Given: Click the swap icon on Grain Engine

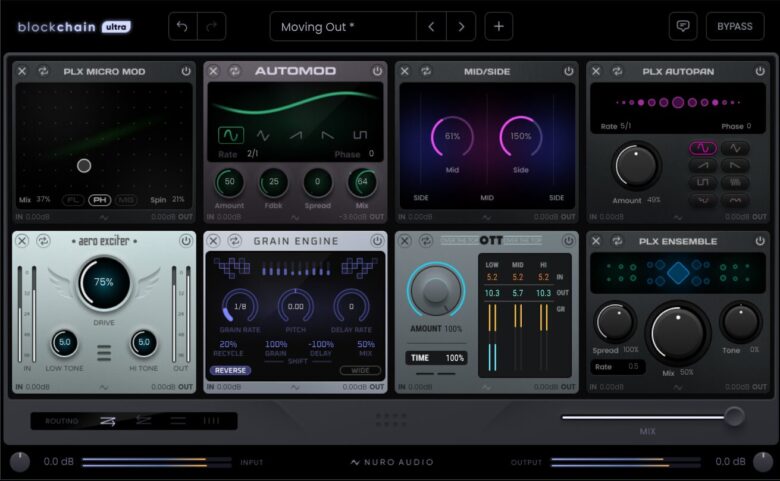Looking at the screenshot, I should pos(234,240).
